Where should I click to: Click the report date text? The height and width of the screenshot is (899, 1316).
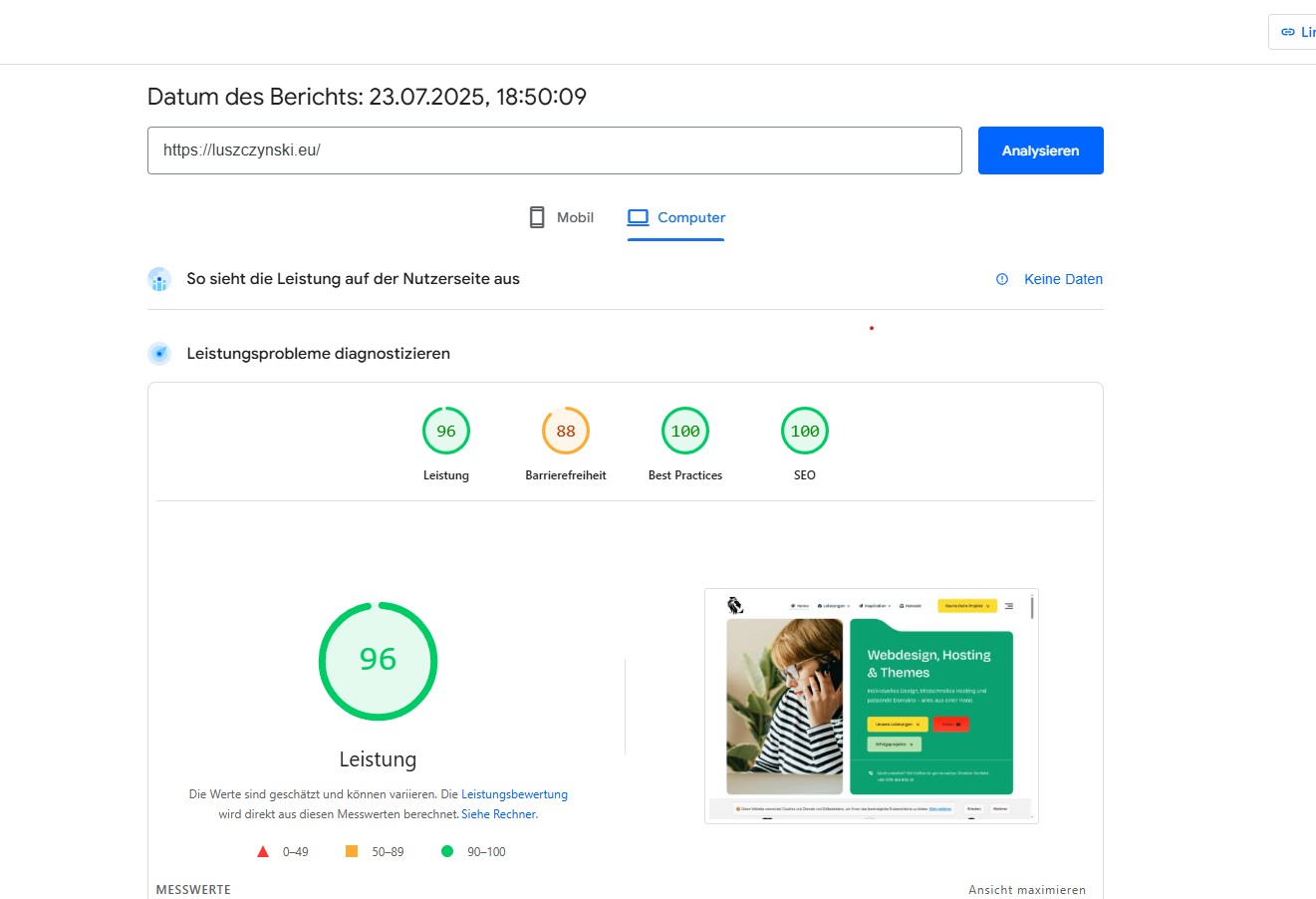(x=367, y=97)
